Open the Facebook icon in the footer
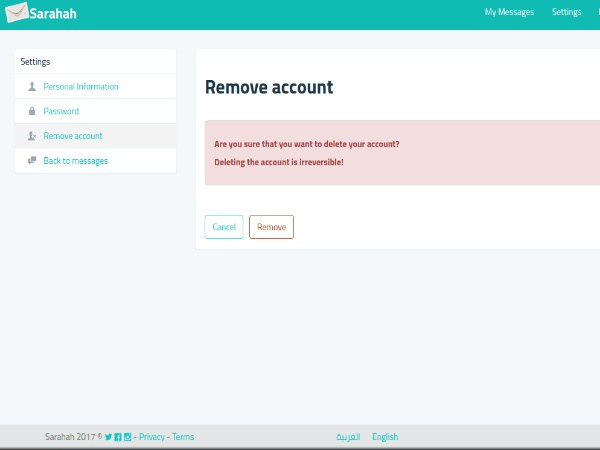Image resolution: width=600 pixels, height=450 pixels. [118, 437]
